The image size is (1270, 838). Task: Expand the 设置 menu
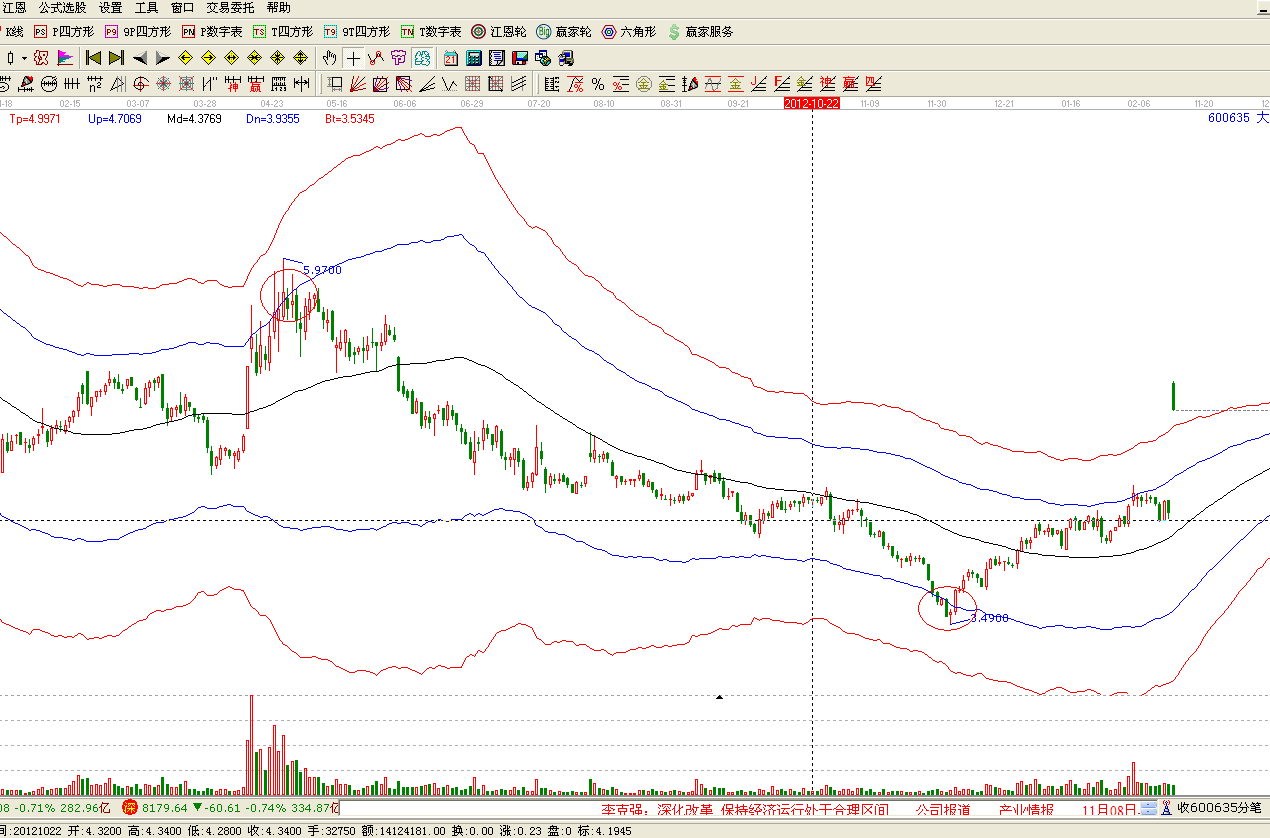[x=110, y=7]
